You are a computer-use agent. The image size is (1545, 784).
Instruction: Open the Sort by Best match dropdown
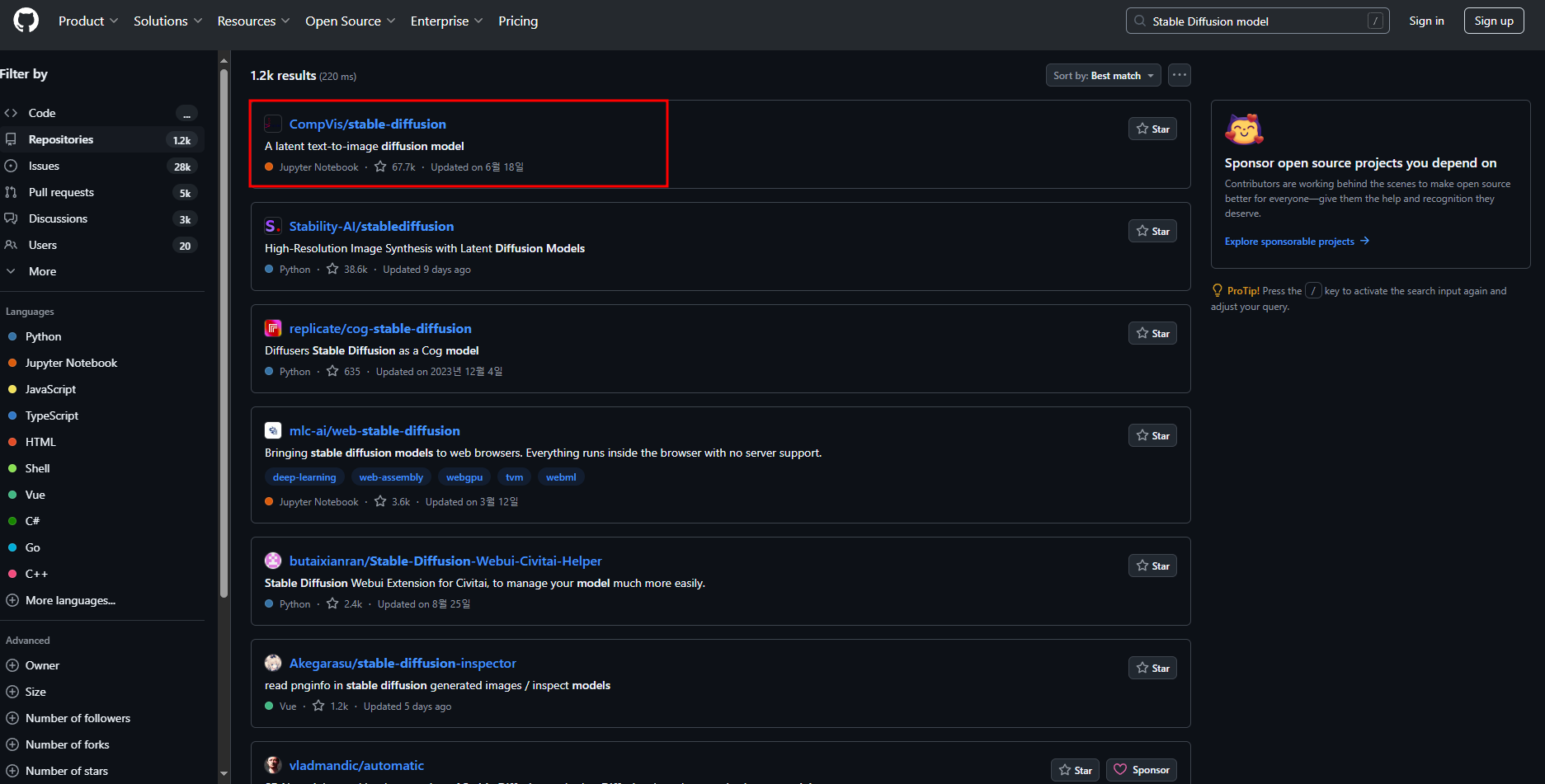tap(1103, 75)
